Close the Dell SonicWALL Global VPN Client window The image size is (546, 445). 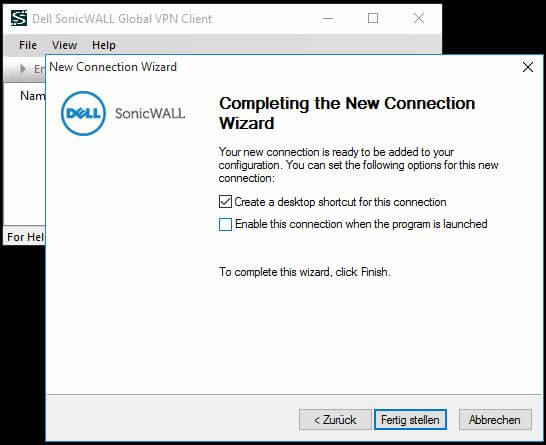[419, 18]
